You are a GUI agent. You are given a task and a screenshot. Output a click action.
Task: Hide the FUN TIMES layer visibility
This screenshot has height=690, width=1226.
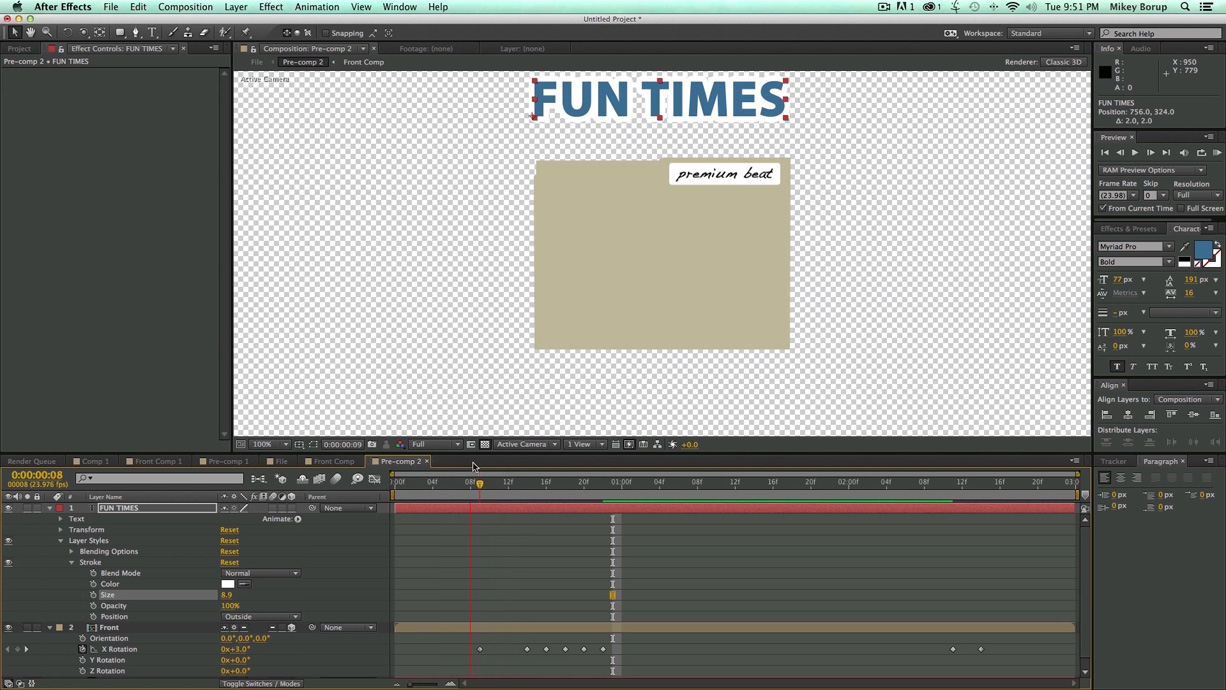pyautogui.click(x=8, y=507)
